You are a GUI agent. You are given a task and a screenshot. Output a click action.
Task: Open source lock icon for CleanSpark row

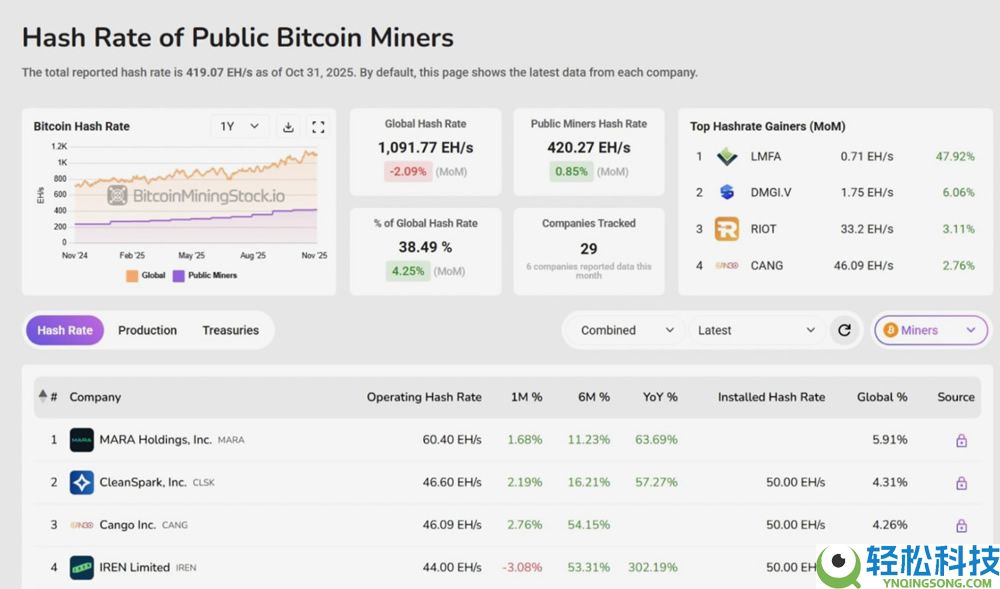(961, 483)
